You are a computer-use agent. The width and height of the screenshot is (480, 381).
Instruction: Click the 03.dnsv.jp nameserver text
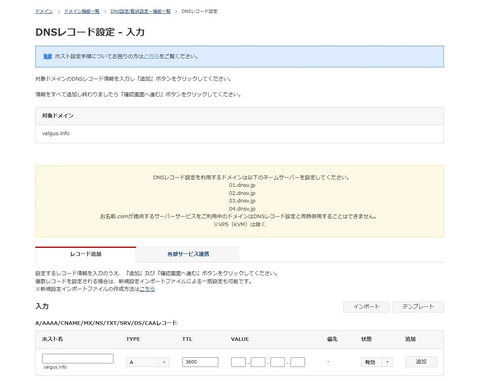(242, 201)
